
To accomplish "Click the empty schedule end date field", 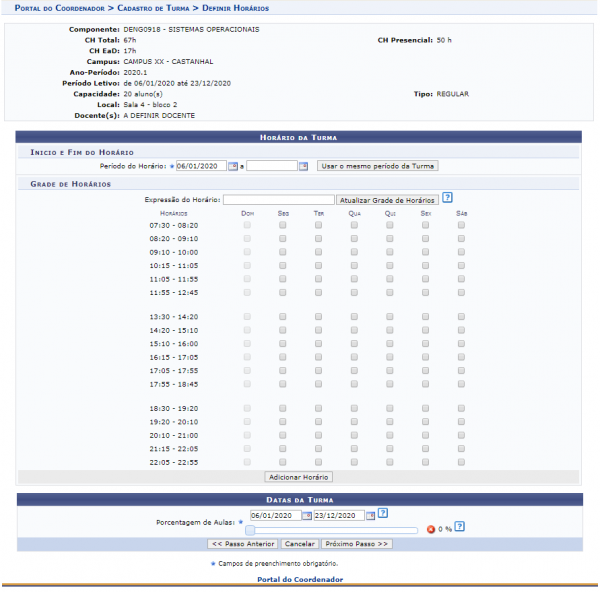I will 271,166.
